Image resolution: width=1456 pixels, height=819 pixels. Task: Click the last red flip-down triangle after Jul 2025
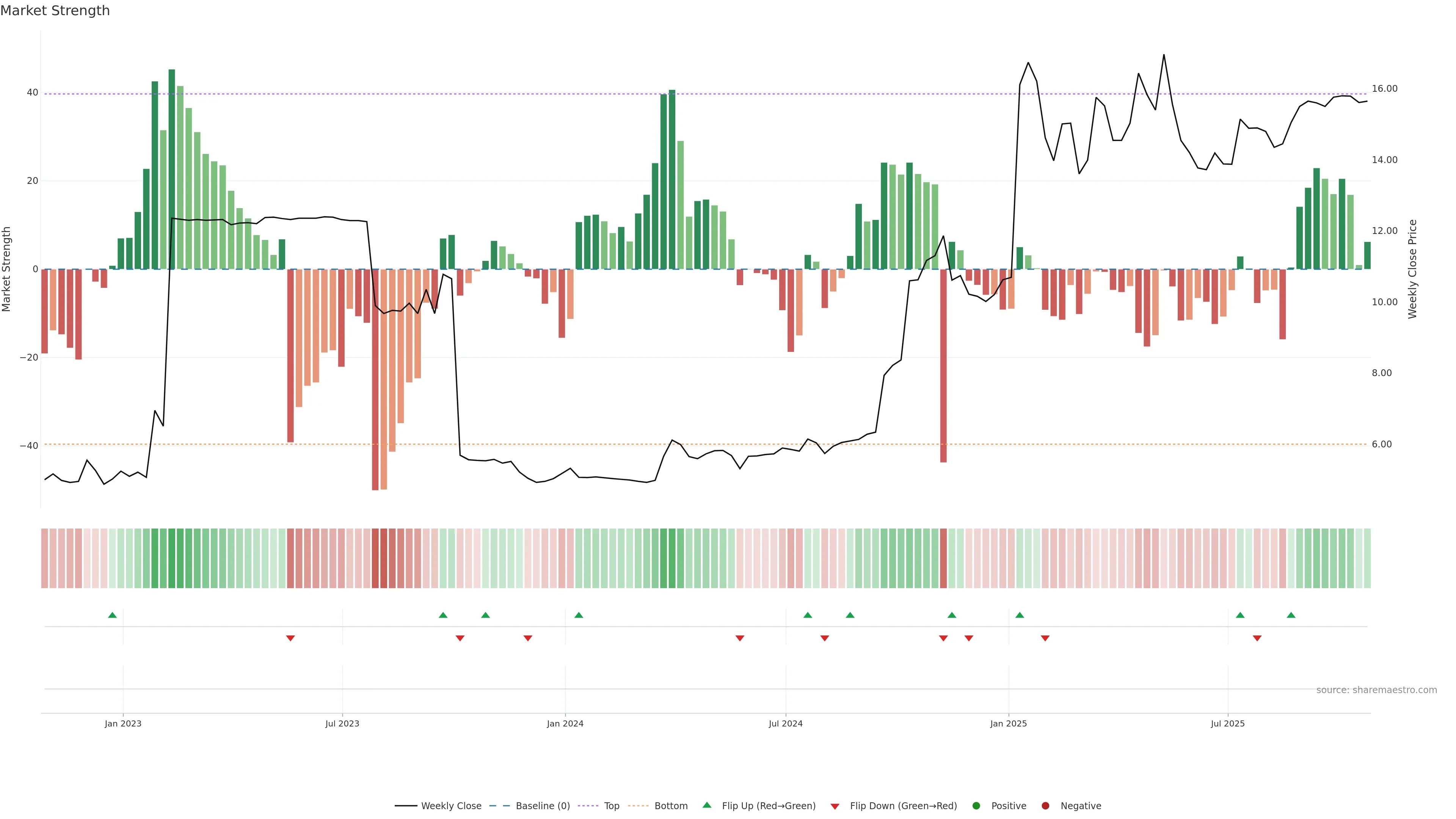pos(1257,638)
